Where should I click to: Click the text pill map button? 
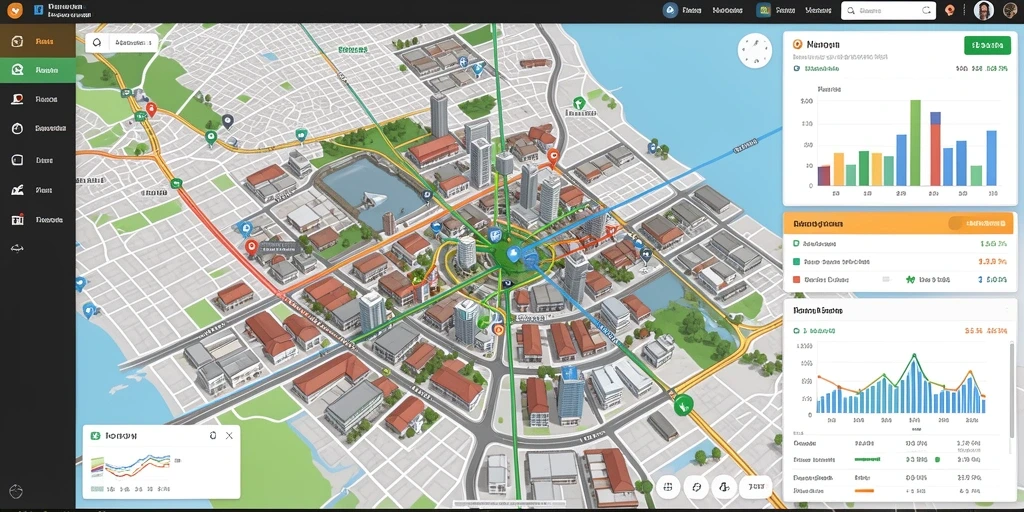coord(756,487)
